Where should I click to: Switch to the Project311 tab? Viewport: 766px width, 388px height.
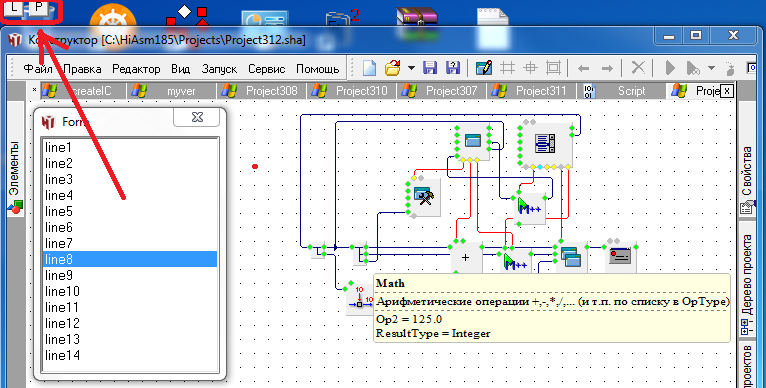tap(533, 91)
